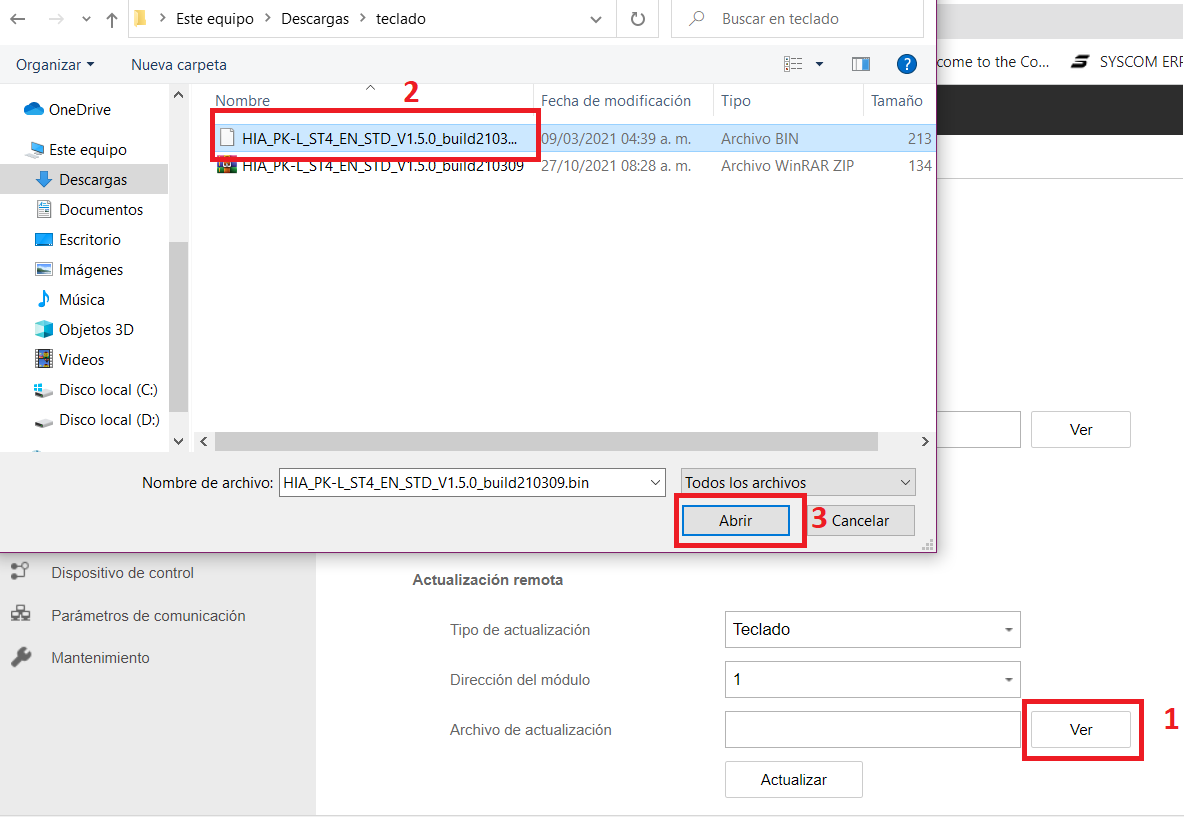Click the horizontal scrollbar in file list

[546, 441]
